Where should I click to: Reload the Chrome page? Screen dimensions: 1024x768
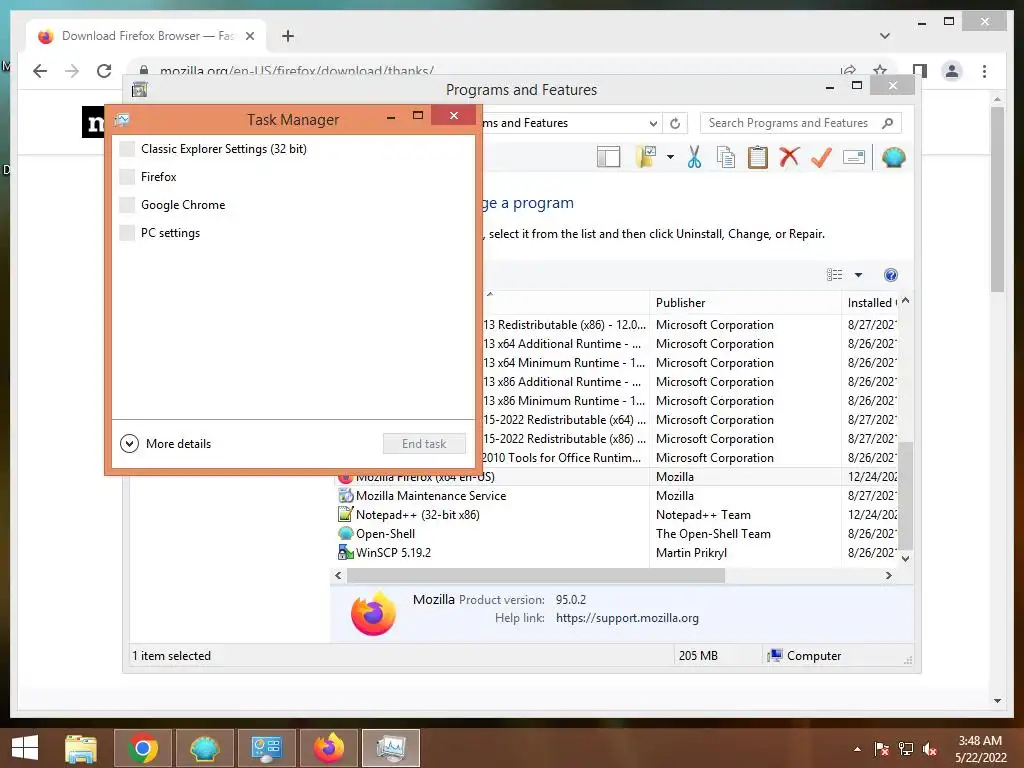[104, 71]
